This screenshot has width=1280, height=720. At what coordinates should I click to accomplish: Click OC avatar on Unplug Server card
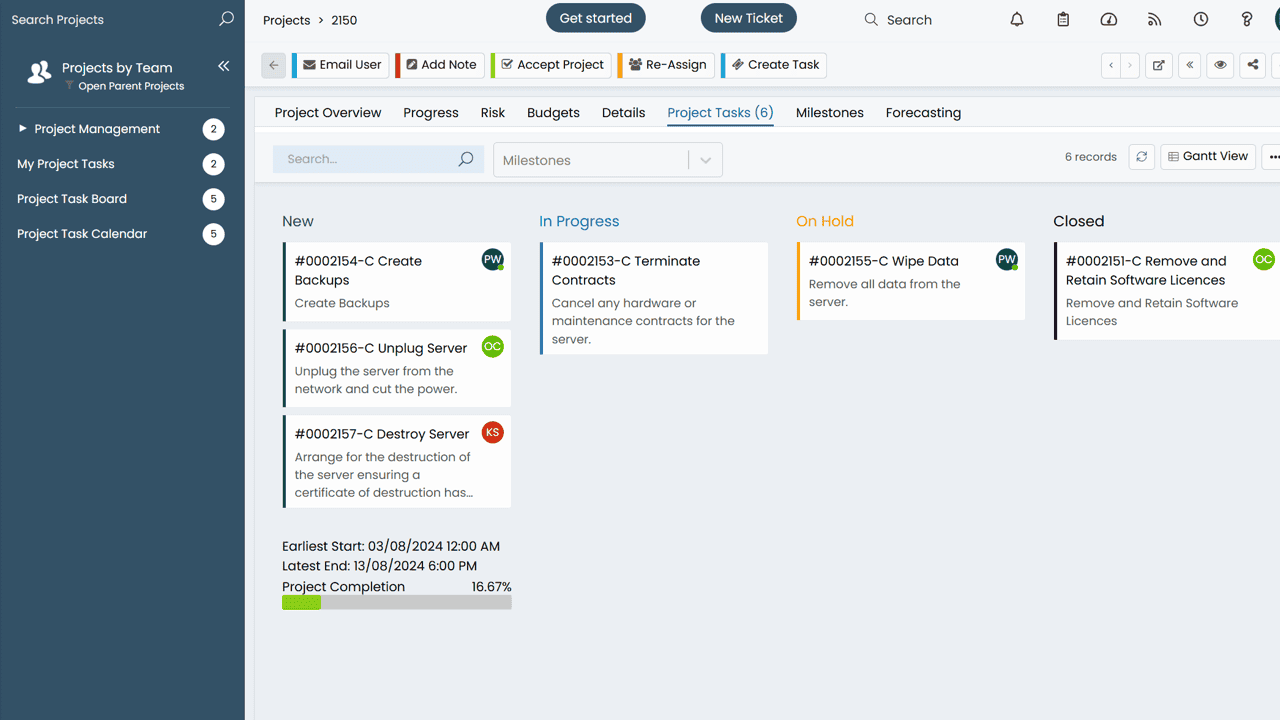pyautogui.click(x=492, y=346)
